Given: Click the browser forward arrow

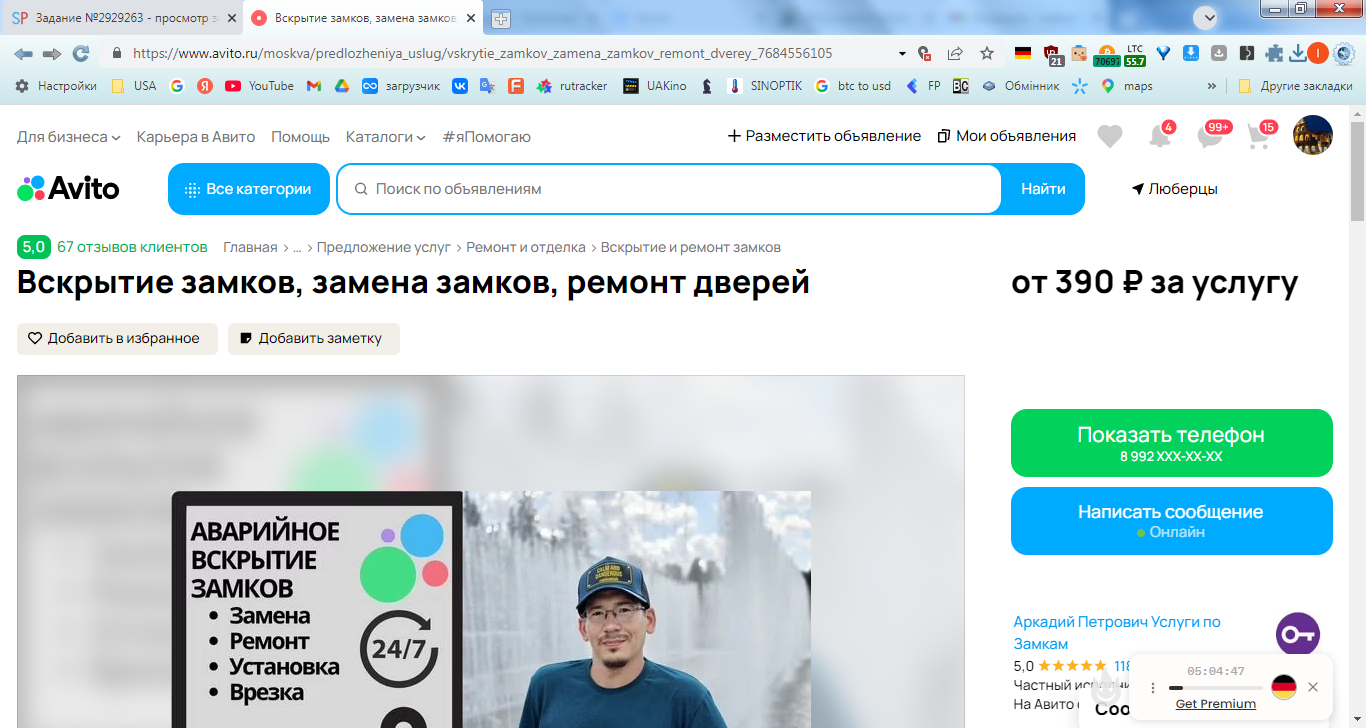Looking at the screenshot, I should click(52, 53).
